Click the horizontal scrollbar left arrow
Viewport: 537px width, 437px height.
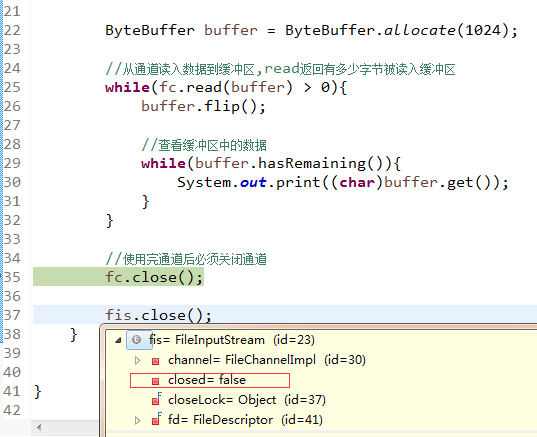click(39, 427)
